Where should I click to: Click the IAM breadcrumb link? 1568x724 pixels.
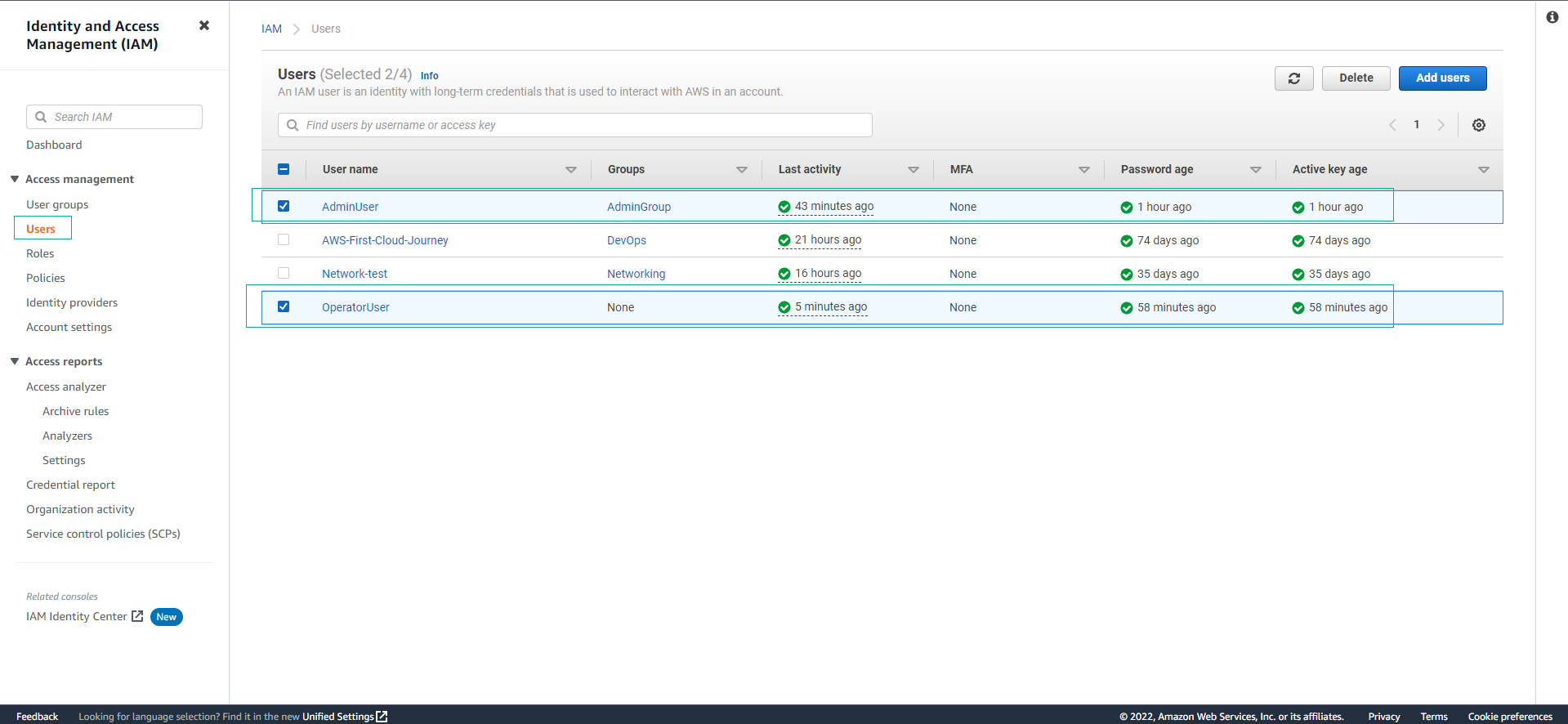pyautogui.click(x=271, y=29)
